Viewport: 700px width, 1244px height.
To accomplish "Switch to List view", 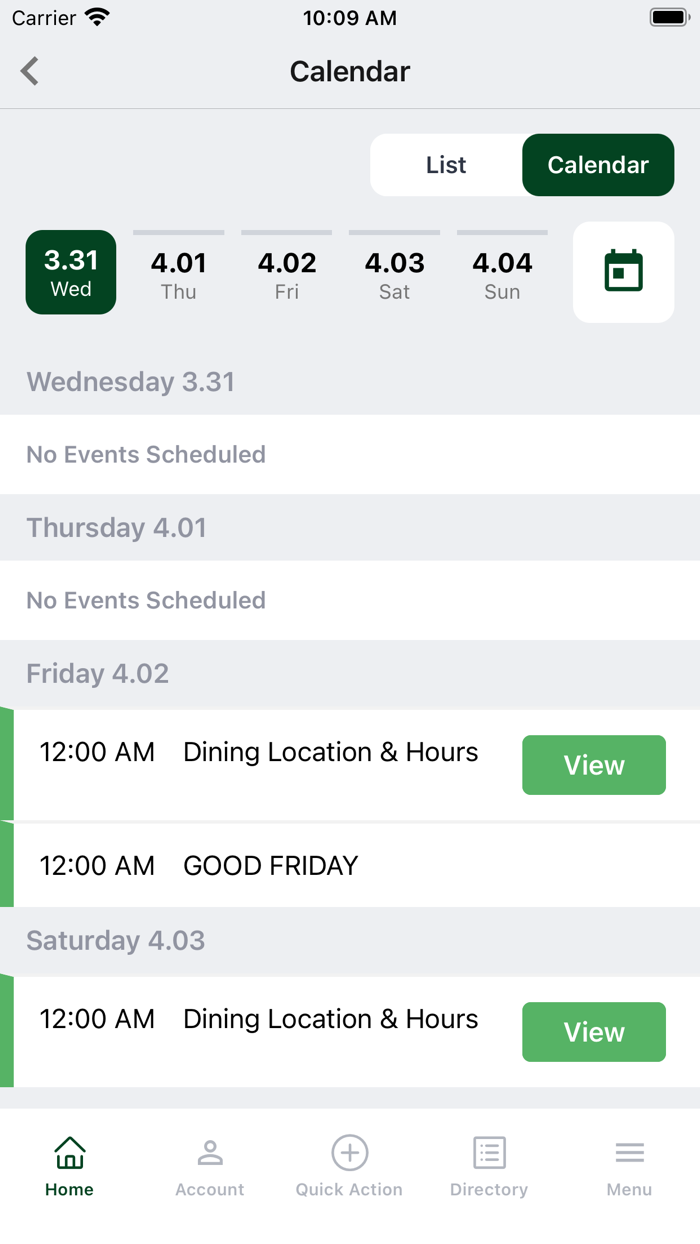I will 446,165.
